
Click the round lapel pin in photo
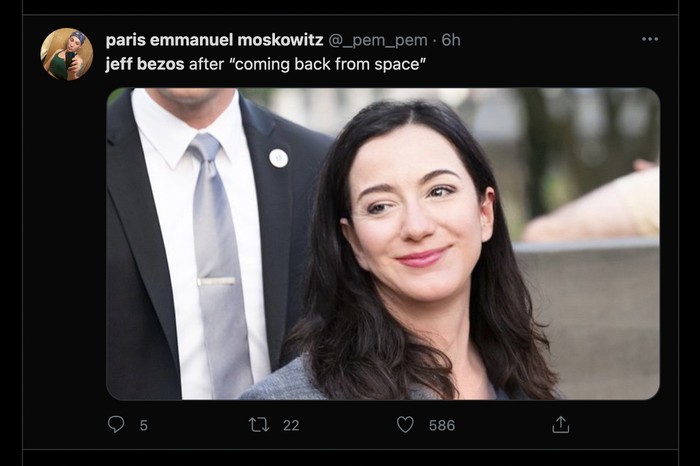[x=278, y=157]
